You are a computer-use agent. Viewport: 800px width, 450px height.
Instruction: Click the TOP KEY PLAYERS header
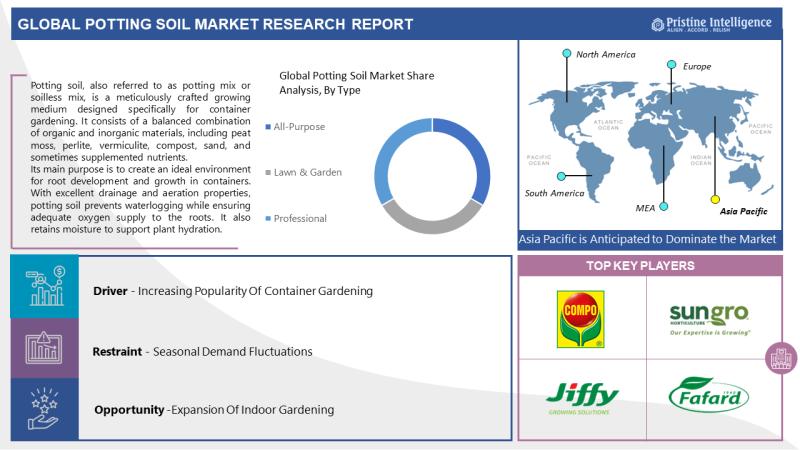point(640,266)
